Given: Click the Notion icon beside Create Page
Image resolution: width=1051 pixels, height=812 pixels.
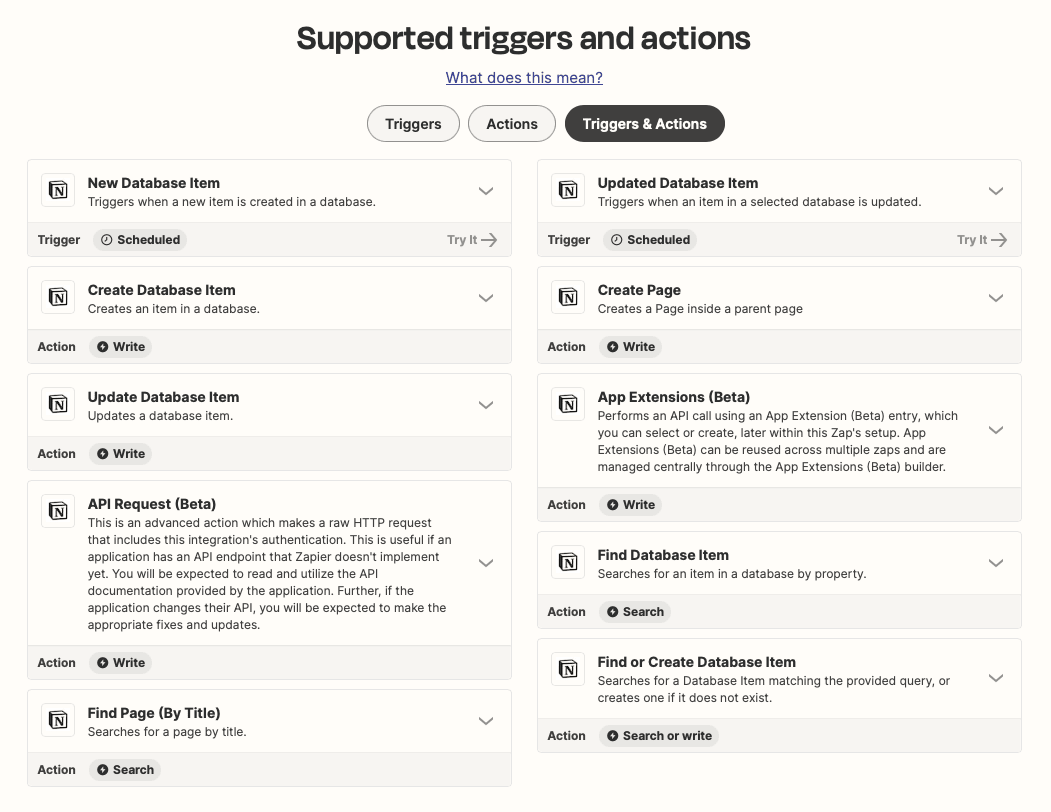Looking at the screenshot, I should tap(568, 298).
